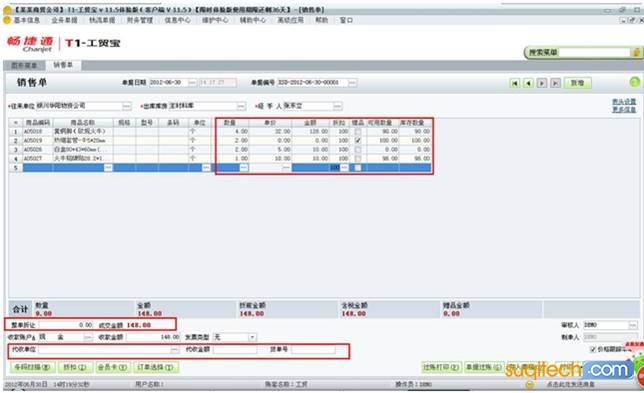Select product code cell A05019
The height and width of the screenshot is (393, 644).
(37, 140)
